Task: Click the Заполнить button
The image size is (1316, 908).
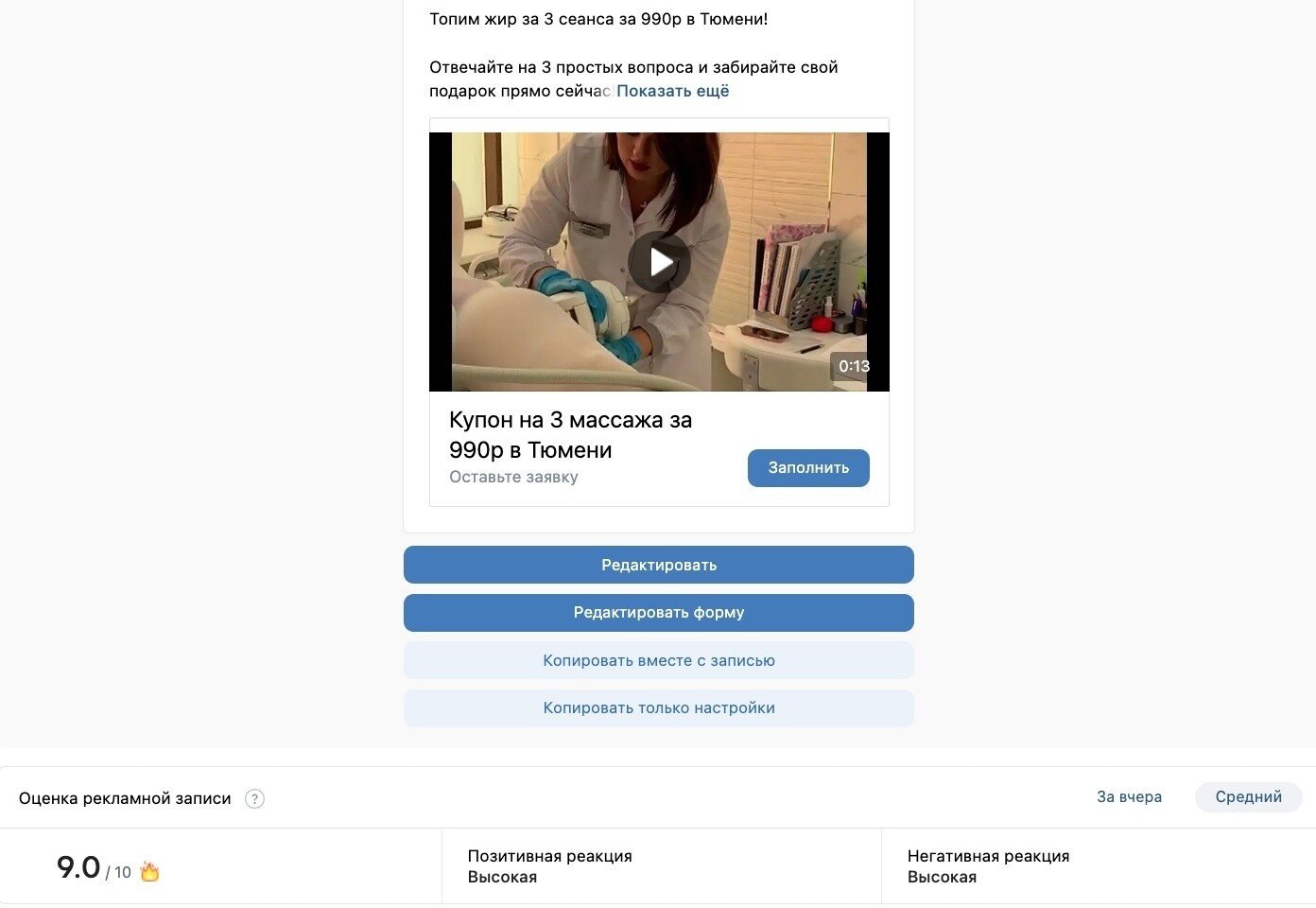Action: (808, 468)
